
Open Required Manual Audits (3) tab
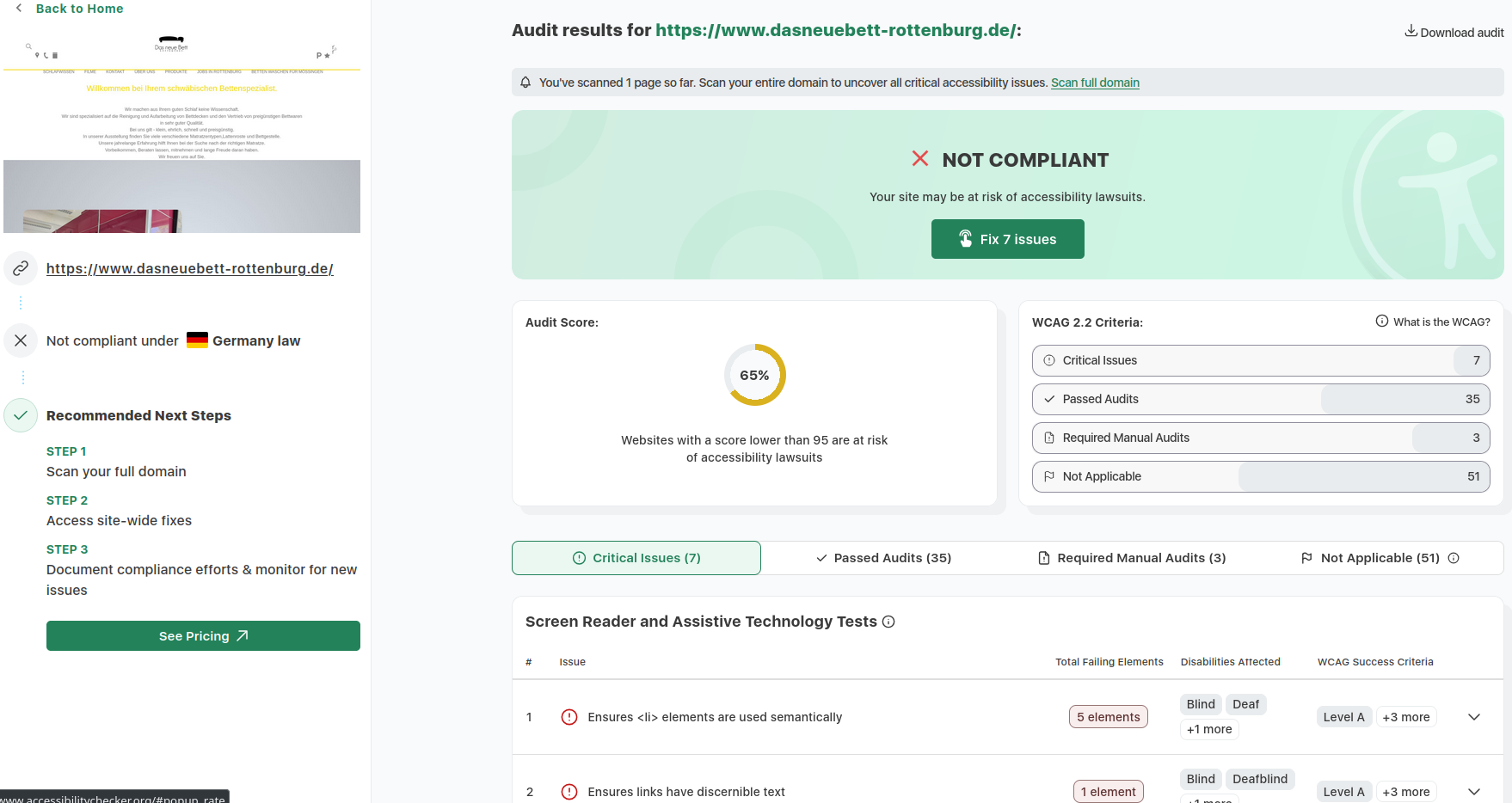1132,558
